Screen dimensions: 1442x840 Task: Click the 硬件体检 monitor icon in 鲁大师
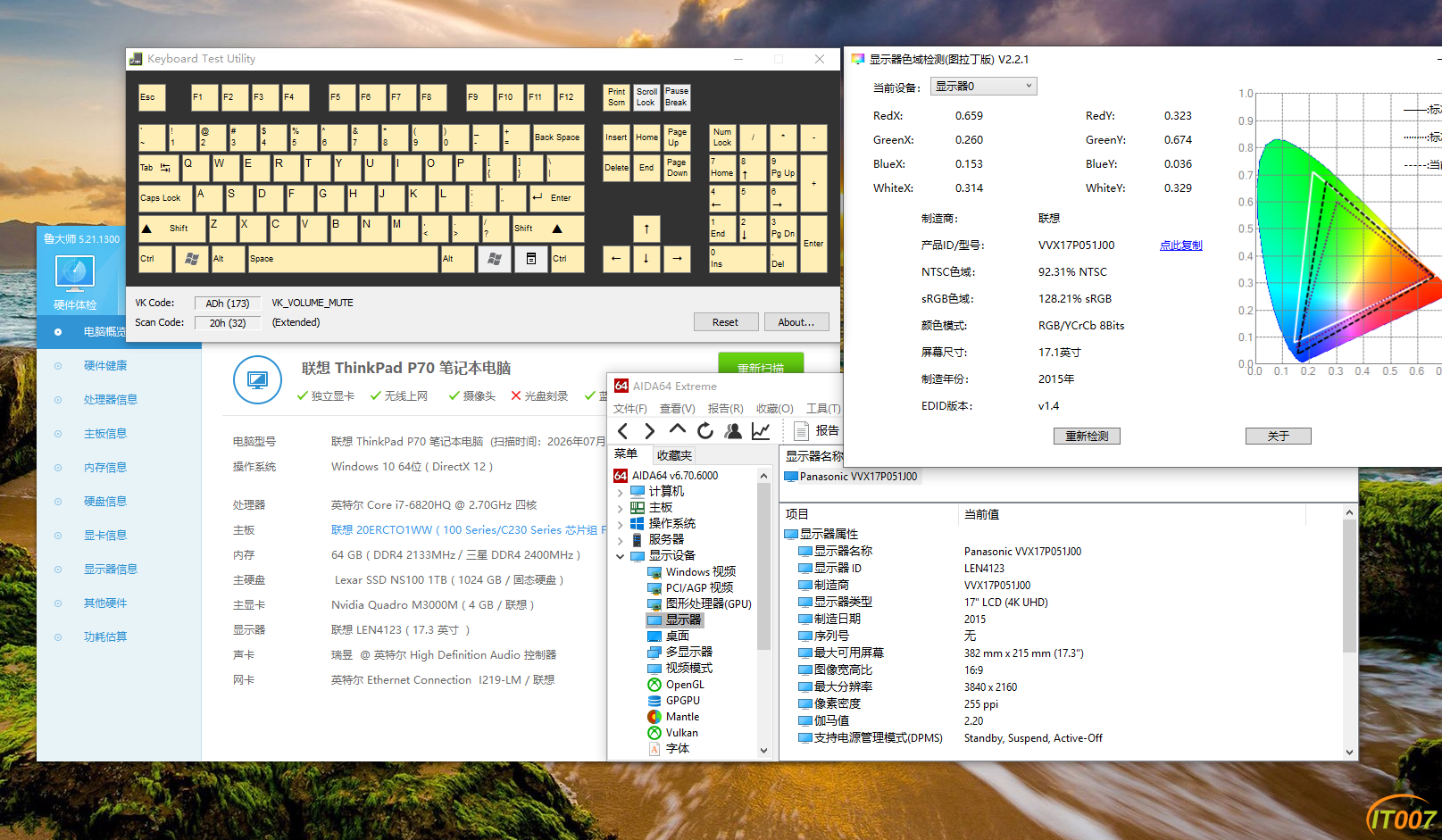(x=75, y=274)
